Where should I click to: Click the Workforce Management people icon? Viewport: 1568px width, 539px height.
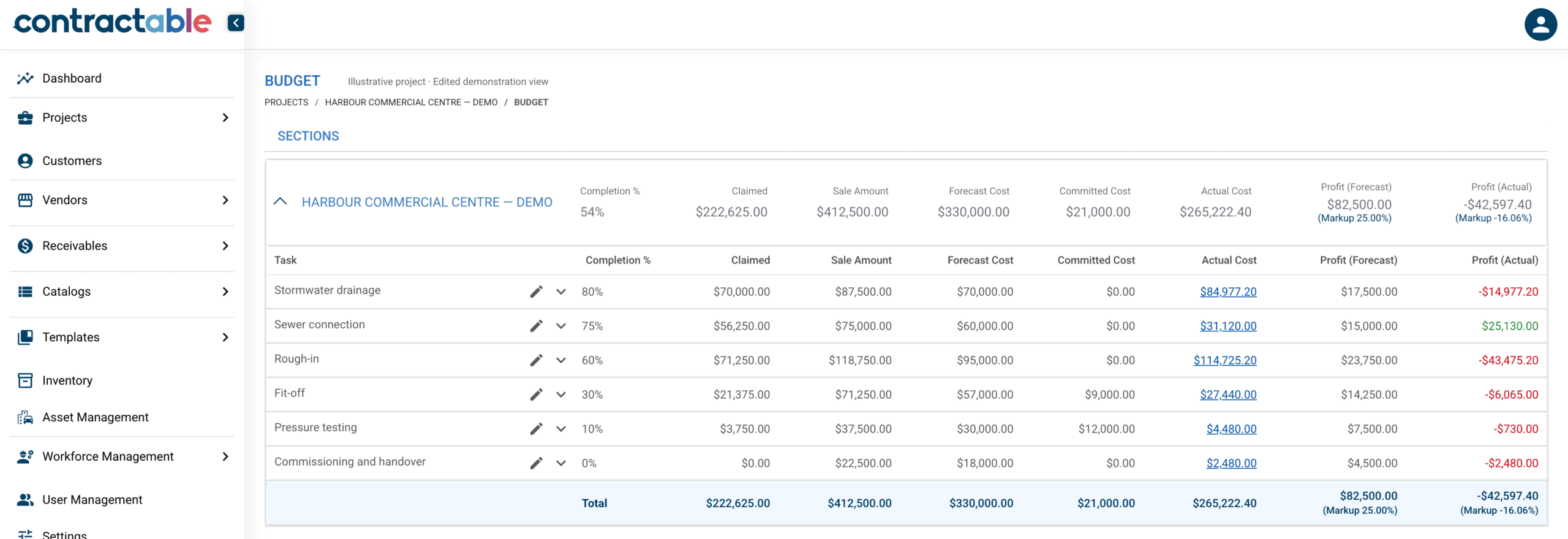pos(25,456)
